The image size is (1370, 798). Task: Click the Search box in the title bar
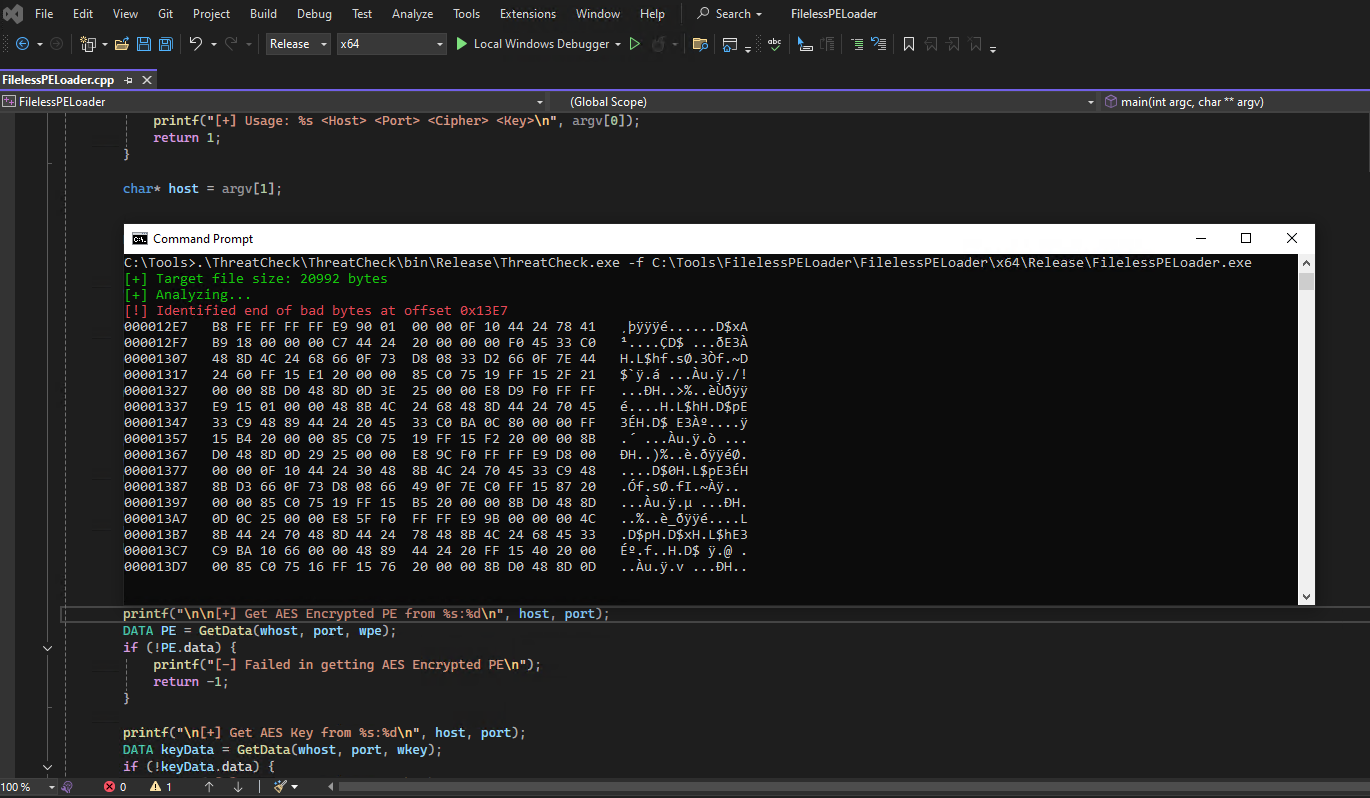729,14
